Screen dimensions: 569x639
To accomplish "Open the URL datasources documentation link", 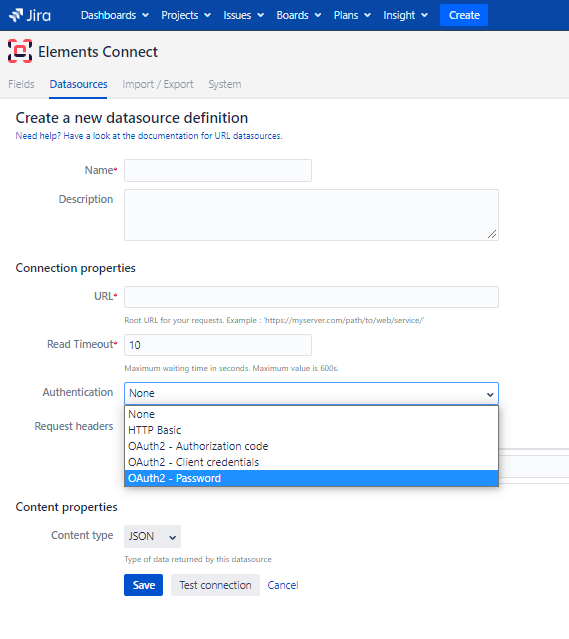I will pos(149,136).
